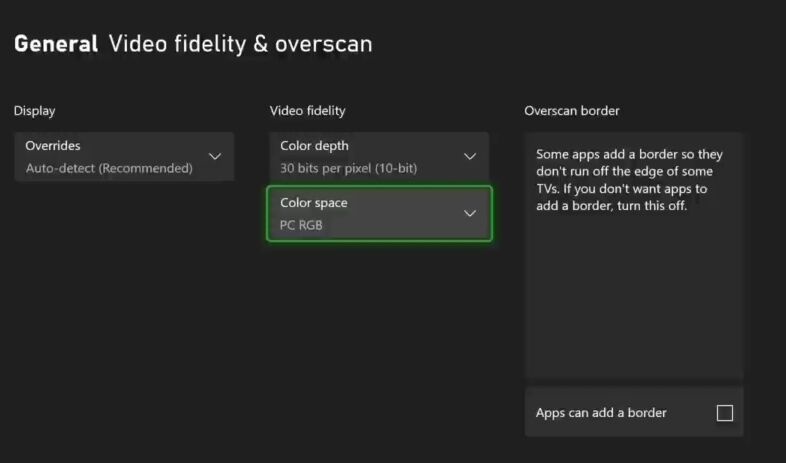This screenshot has width=786, height=463.
Task: Open the Color space dropdown
Action: pos(379,213)
